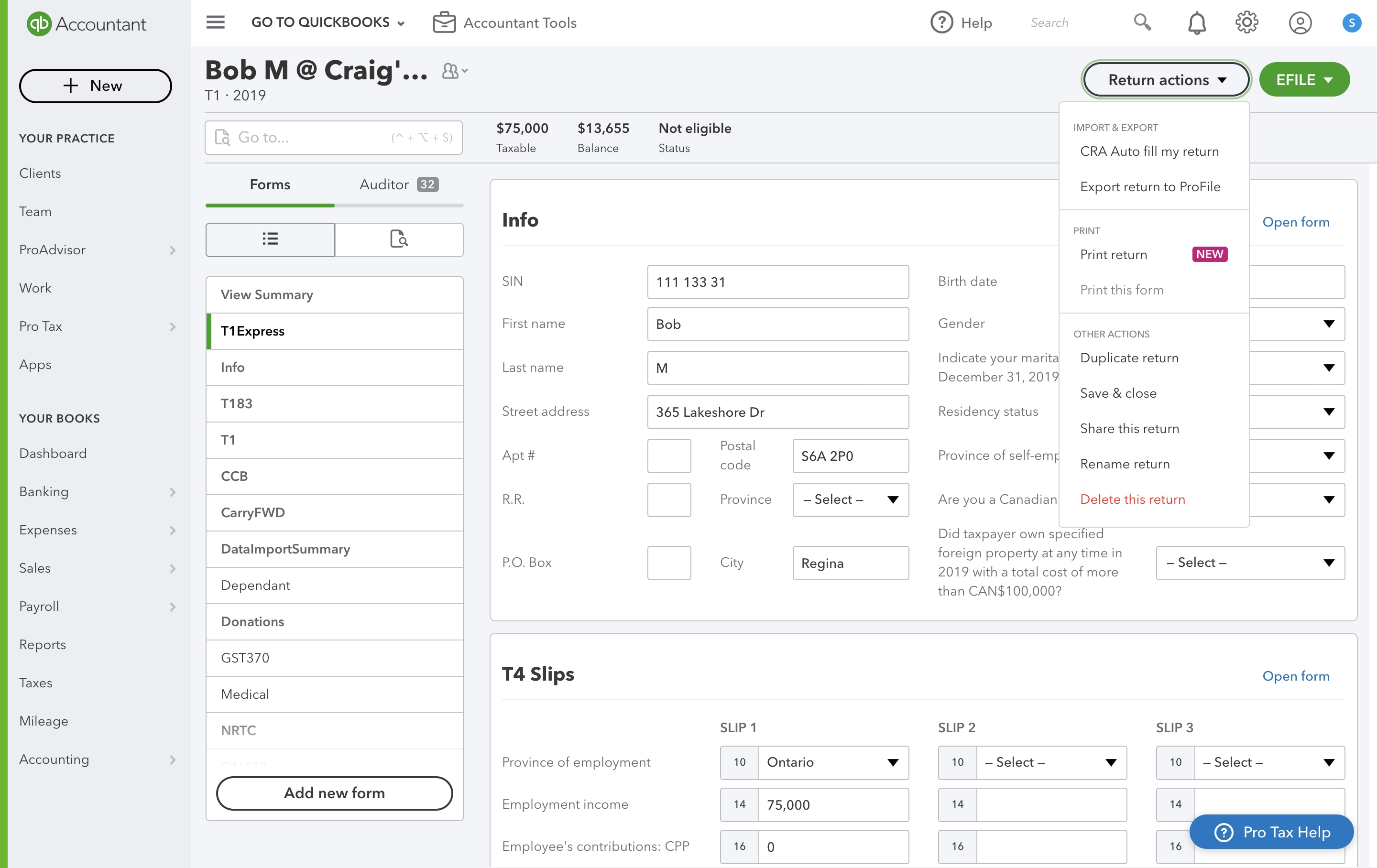This screenshot has height=868, width=1377.
Task: Open Dashboard in sidebar
Action: (x=53, y=454)
